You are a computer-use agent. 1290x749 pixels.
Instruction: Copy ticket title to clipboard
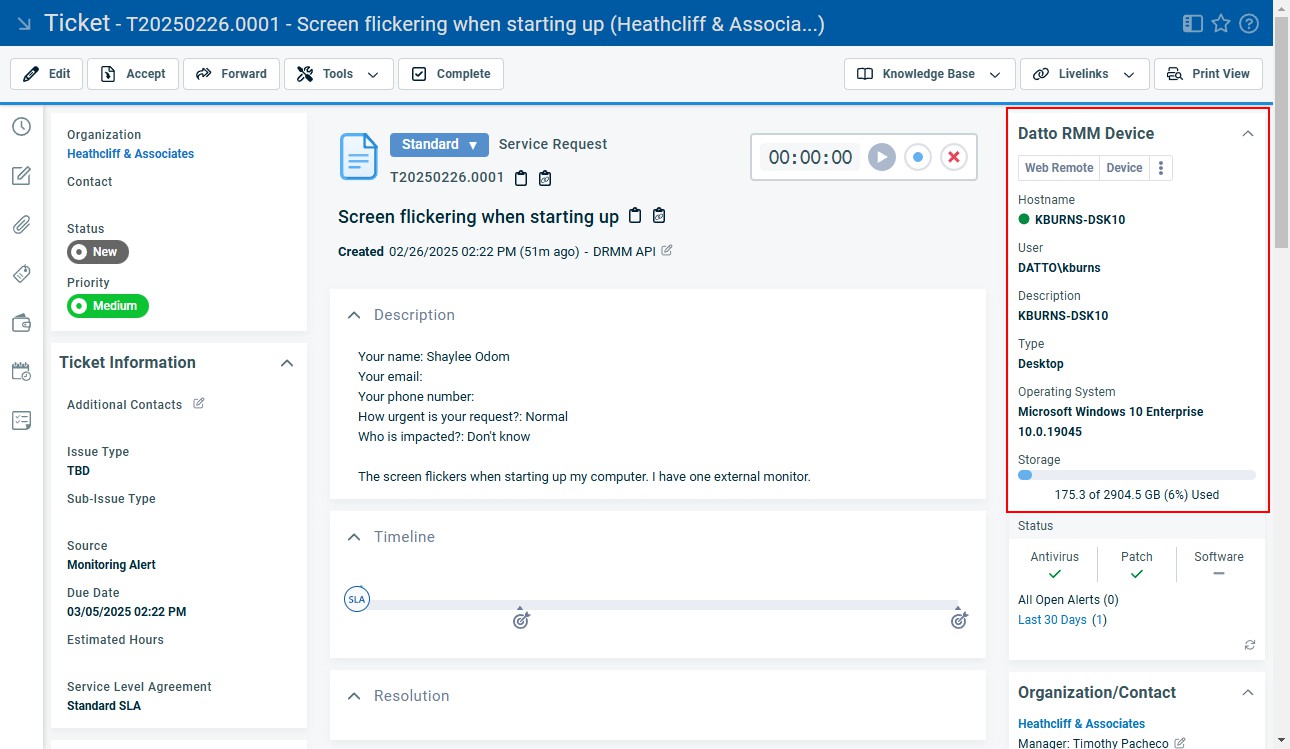click(635, 216)
